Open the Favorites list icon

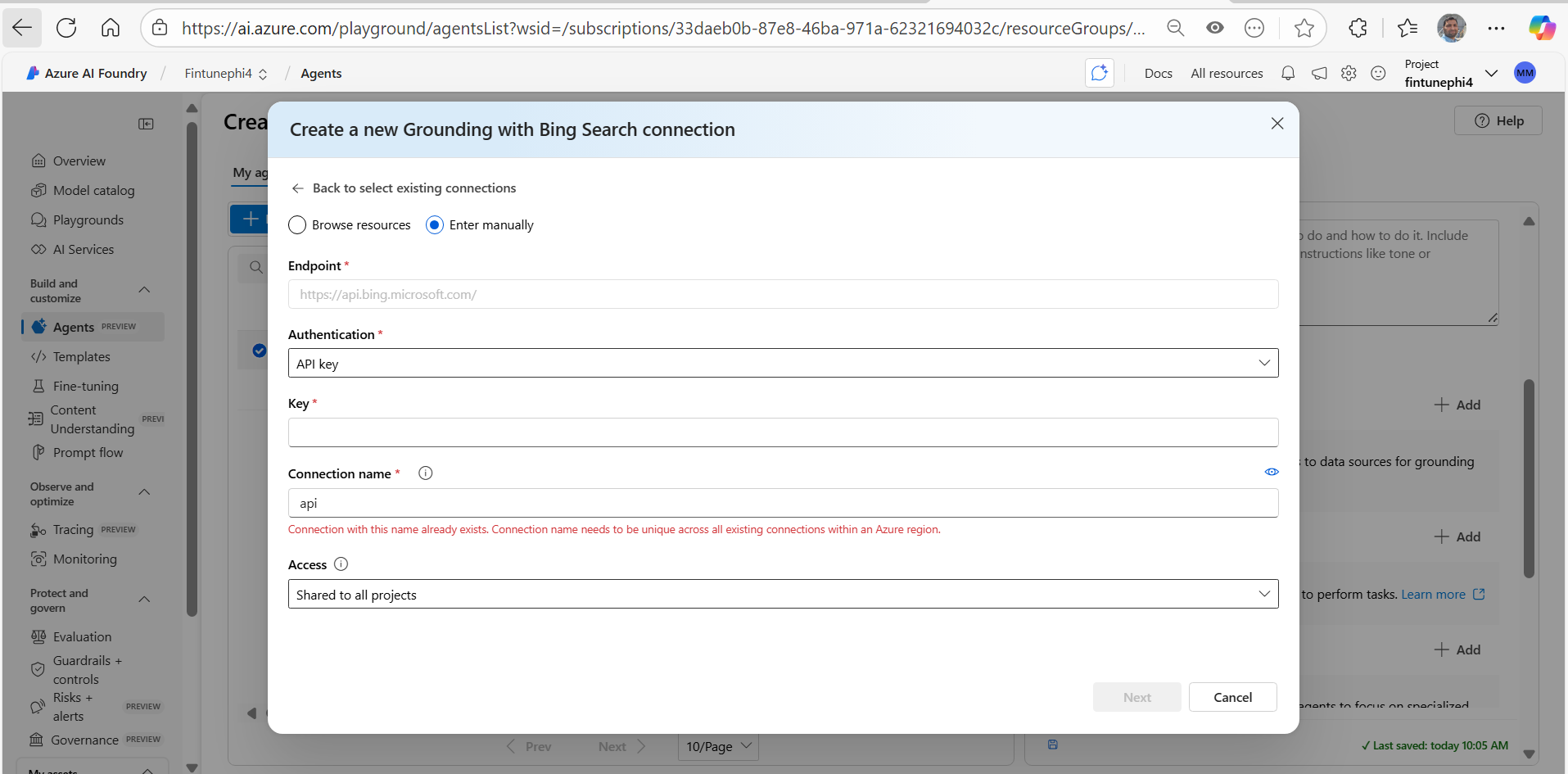[1408, 28]
